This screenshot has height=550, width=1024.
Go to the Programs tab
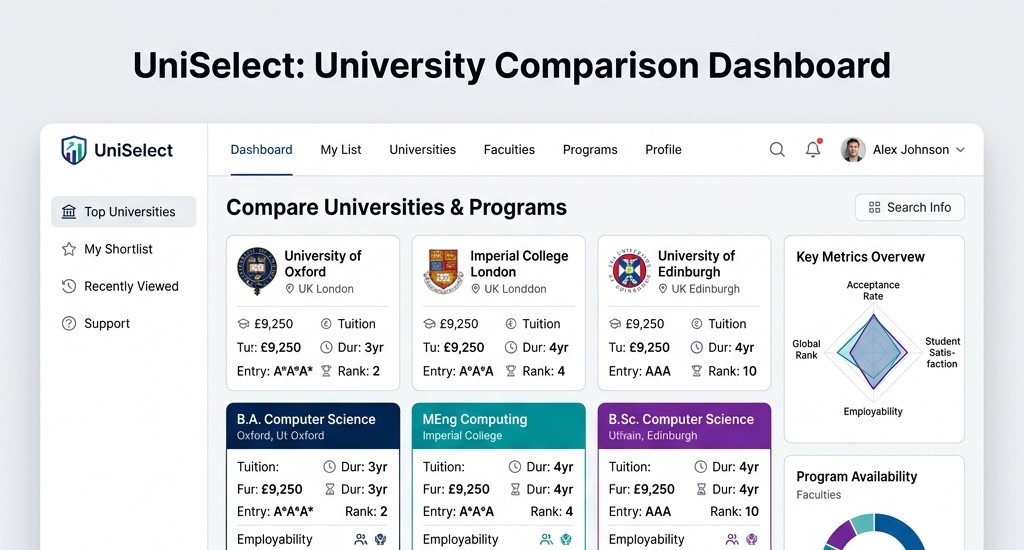590,150
